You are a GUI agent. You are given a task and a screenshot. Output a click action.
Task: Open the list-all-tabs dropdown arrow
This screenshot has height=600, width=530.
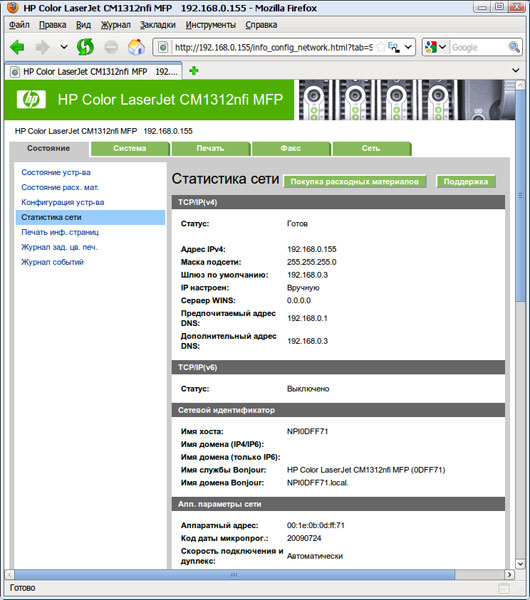[515, 70]
